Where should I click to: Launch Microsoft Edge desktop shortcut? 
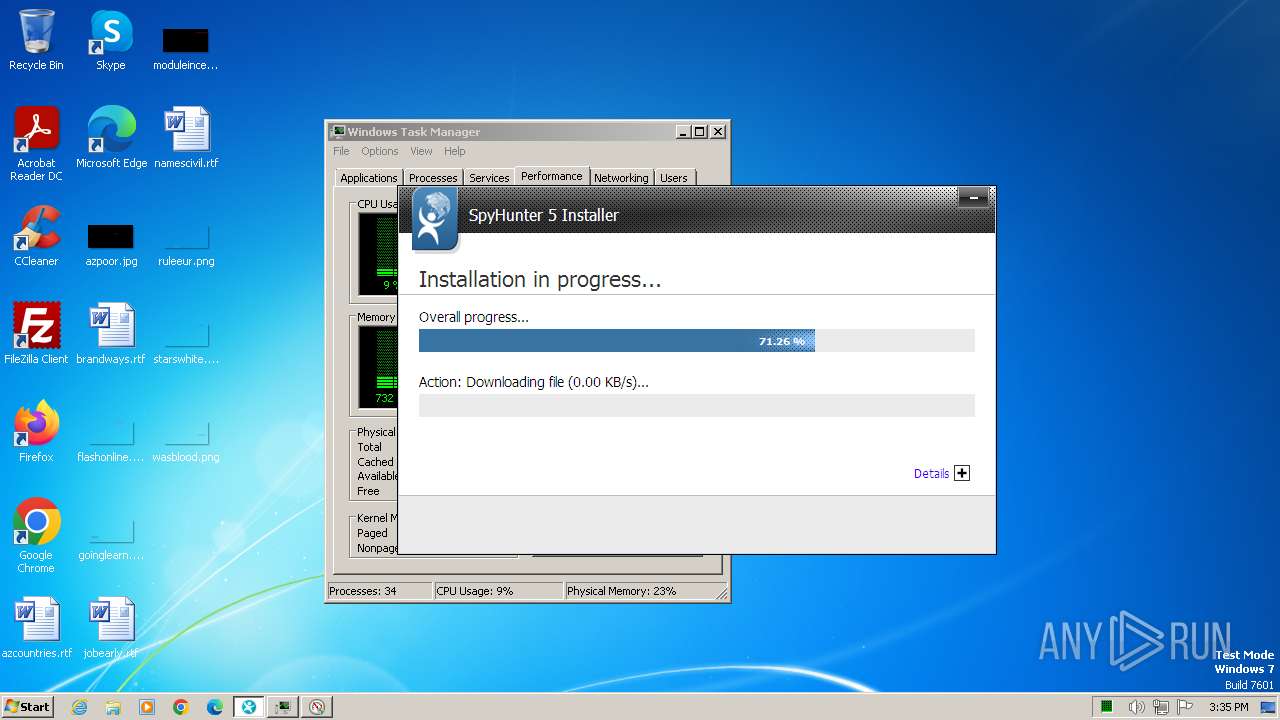tap(111, 137)
